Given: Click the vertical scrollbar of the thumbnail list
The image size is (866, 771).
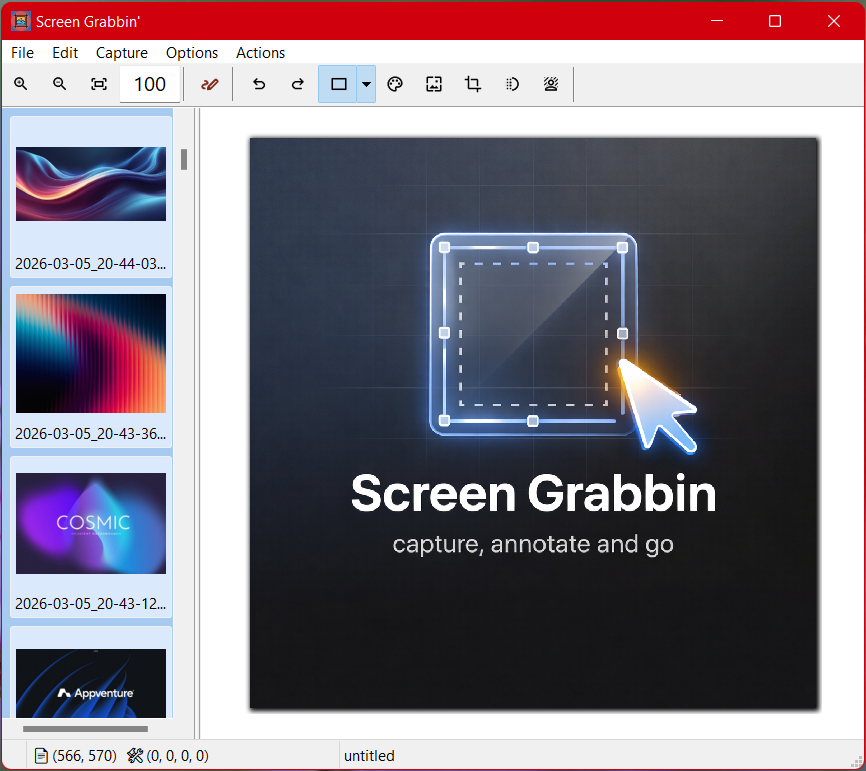Looking at the screenshot, I should pyautogui.click(x=184, y=160).
